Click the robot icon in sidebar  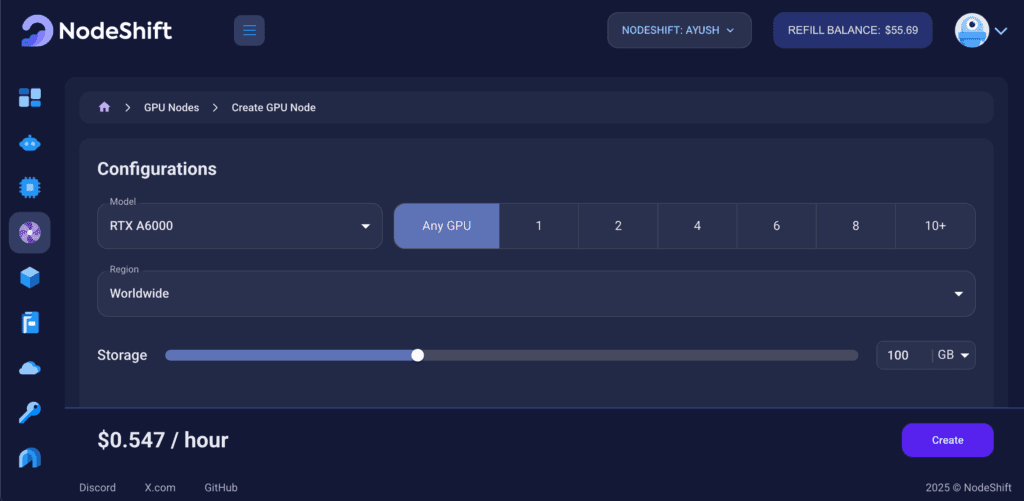[30, 143]
